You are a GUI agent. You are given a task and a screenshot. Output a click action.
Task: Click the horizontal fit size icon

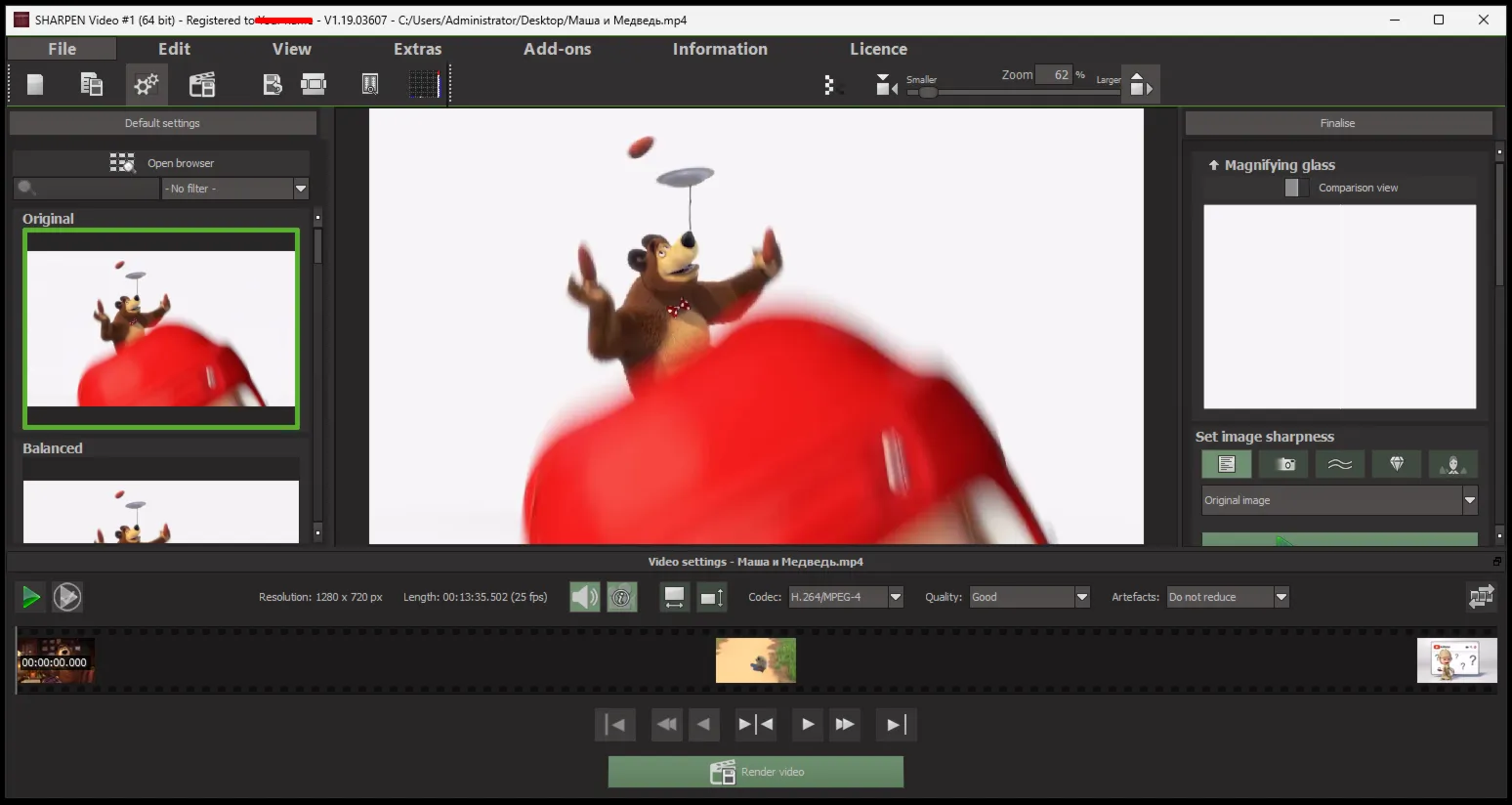tap(674, 597)
